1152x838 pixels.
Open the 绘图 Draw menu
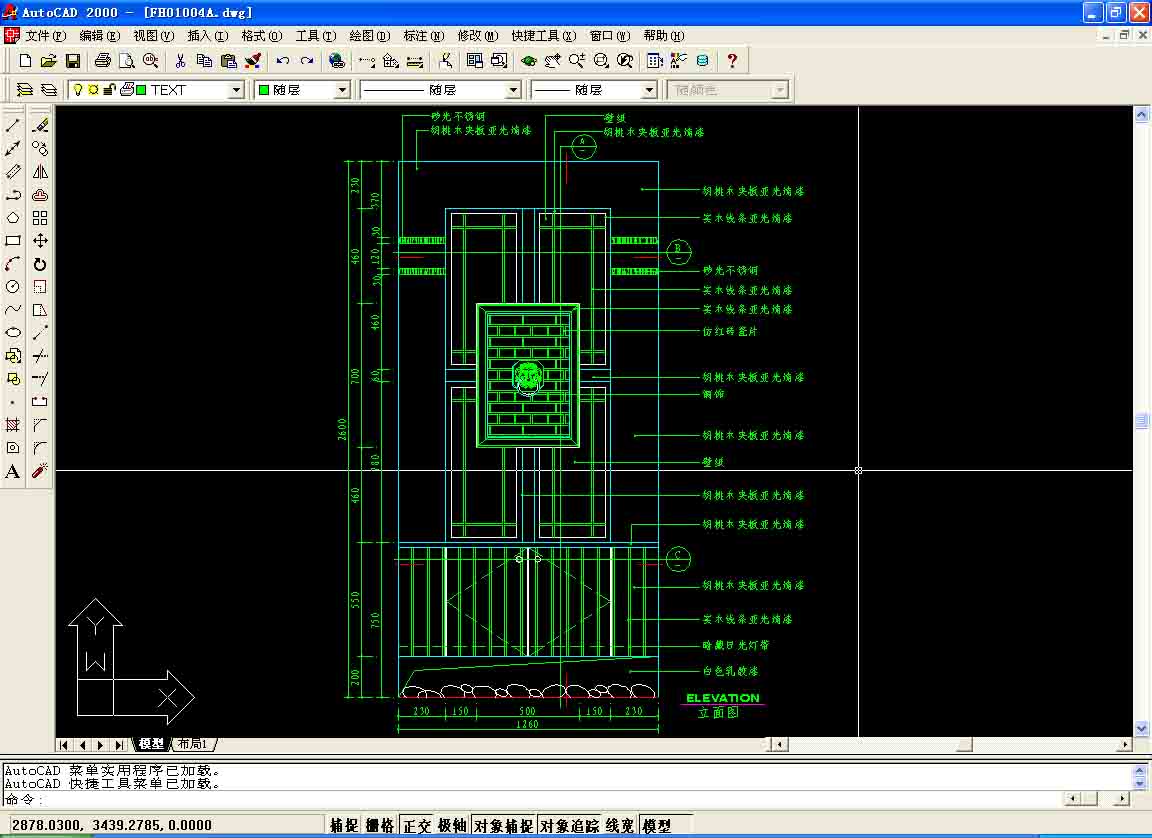[x=370, y=35]
